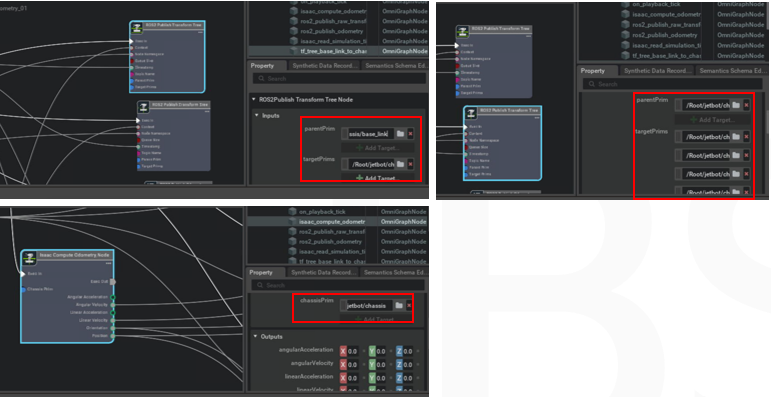Click angularVelocity Y value field
The height and width of the screenshot is (397, 771).
pos(381,365)
